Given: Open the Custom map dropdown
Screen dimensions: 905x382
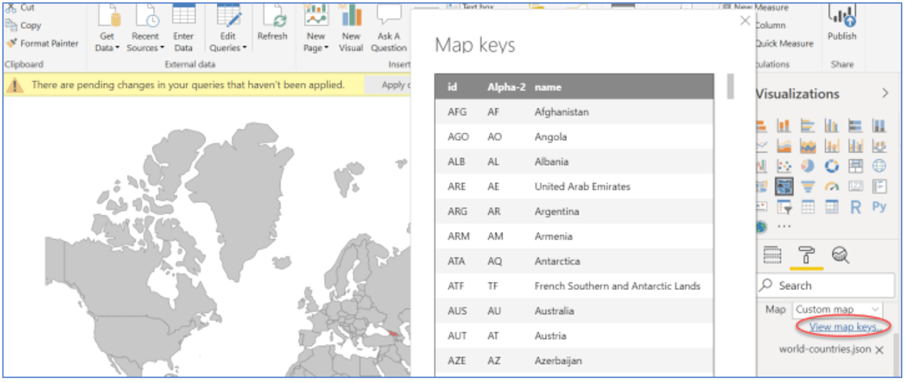Looking at the screenshot, I should tap(837, 309).
